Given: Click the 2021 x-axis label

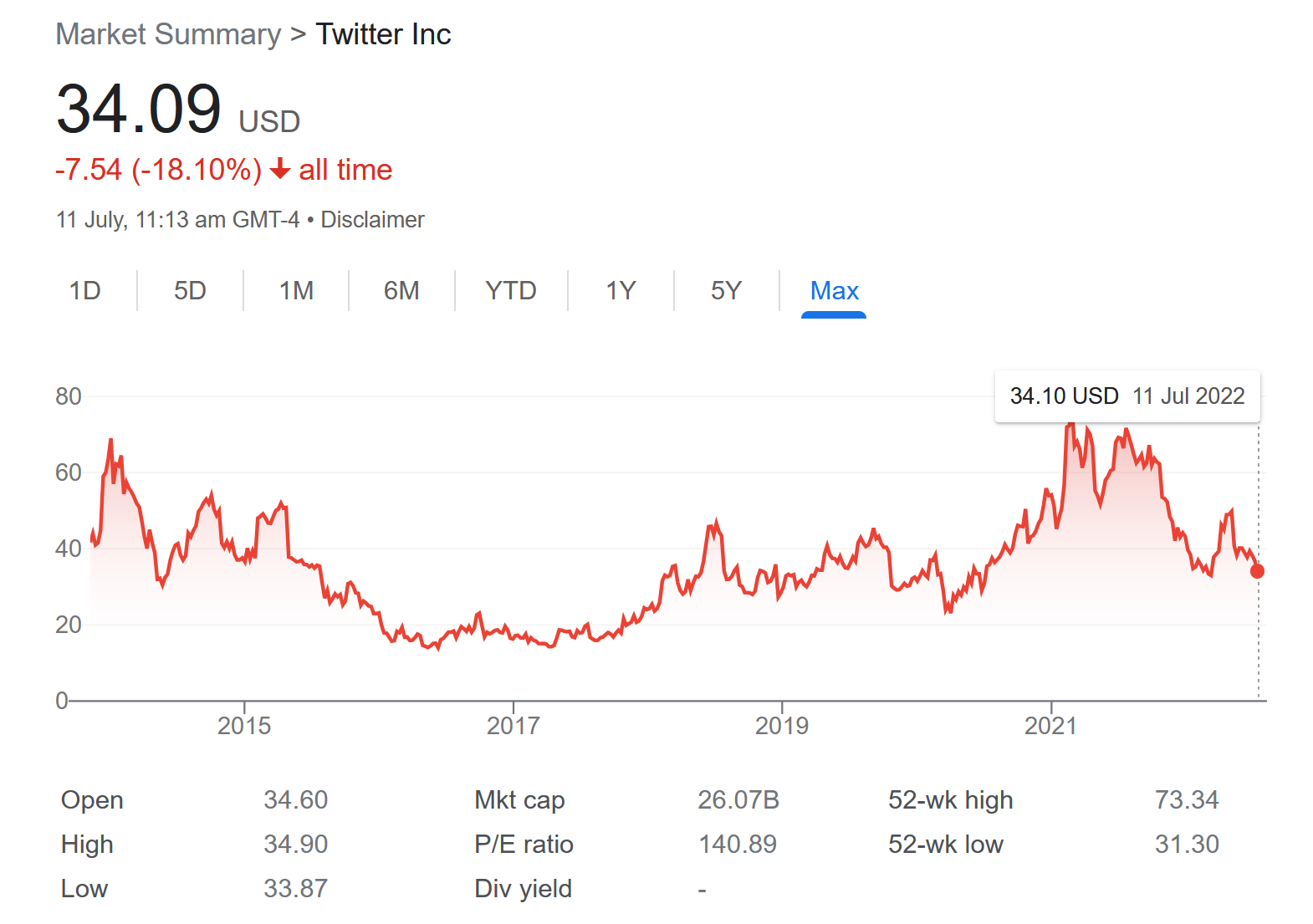Looking at the screenshot, I should point(1050,726).
